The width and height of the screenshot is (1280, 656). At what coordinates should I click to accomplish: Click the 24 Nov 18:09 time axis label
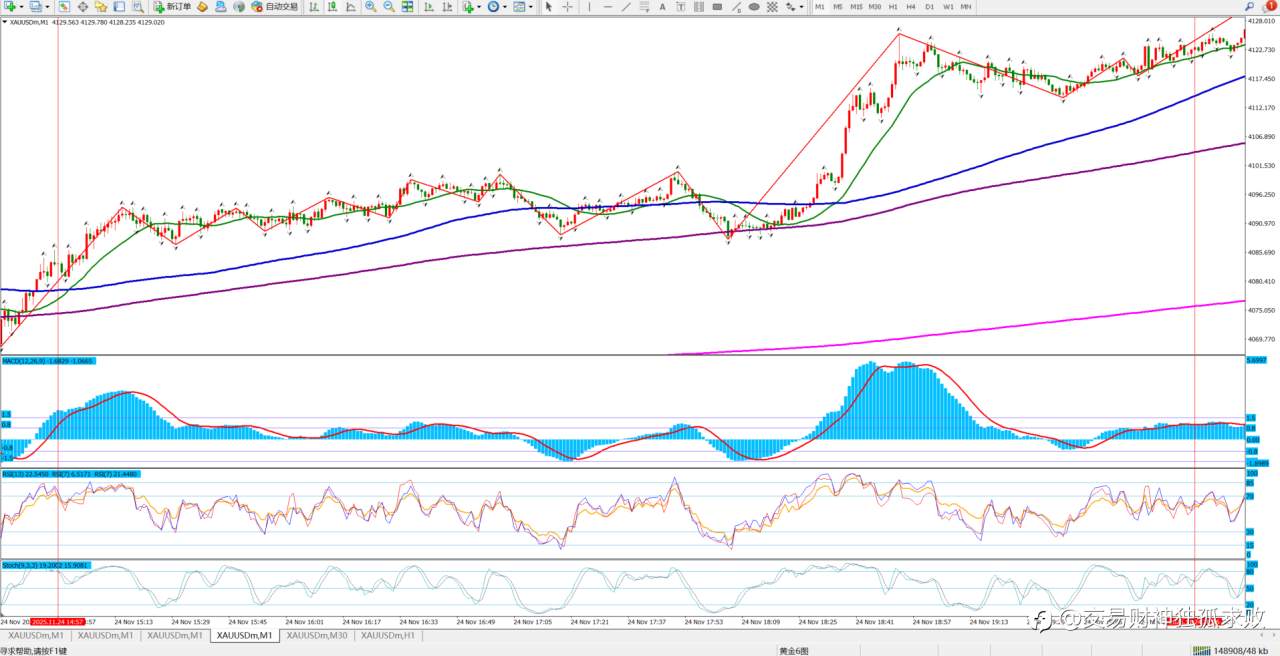[x=761, y=621]
